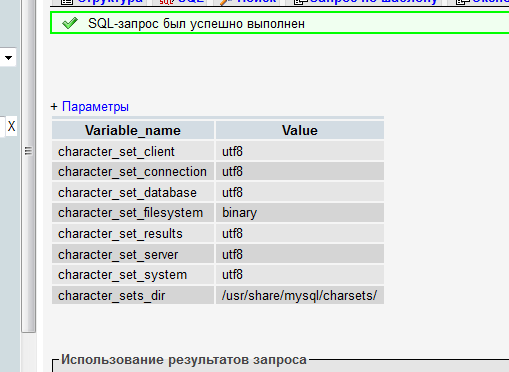Select the character_set_filesystem row

(x=218, y=213)
